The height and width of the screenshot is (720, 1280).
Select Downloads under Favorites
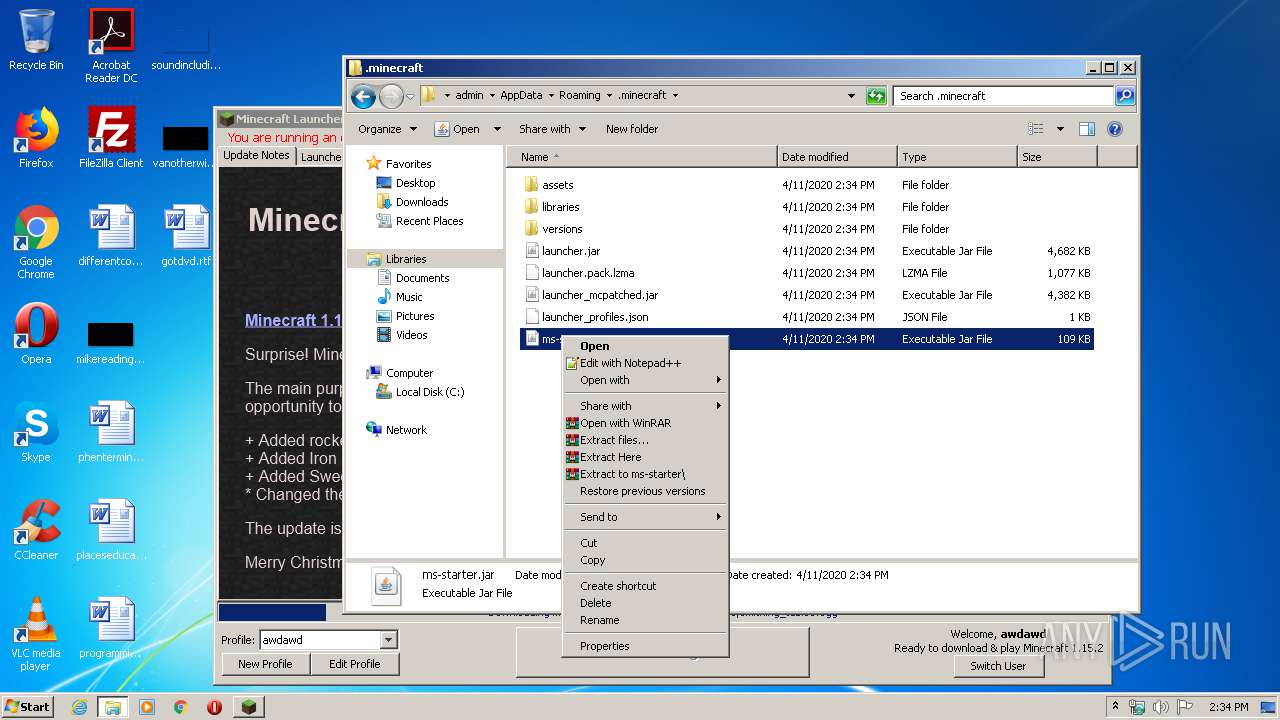tap(421, 202)
